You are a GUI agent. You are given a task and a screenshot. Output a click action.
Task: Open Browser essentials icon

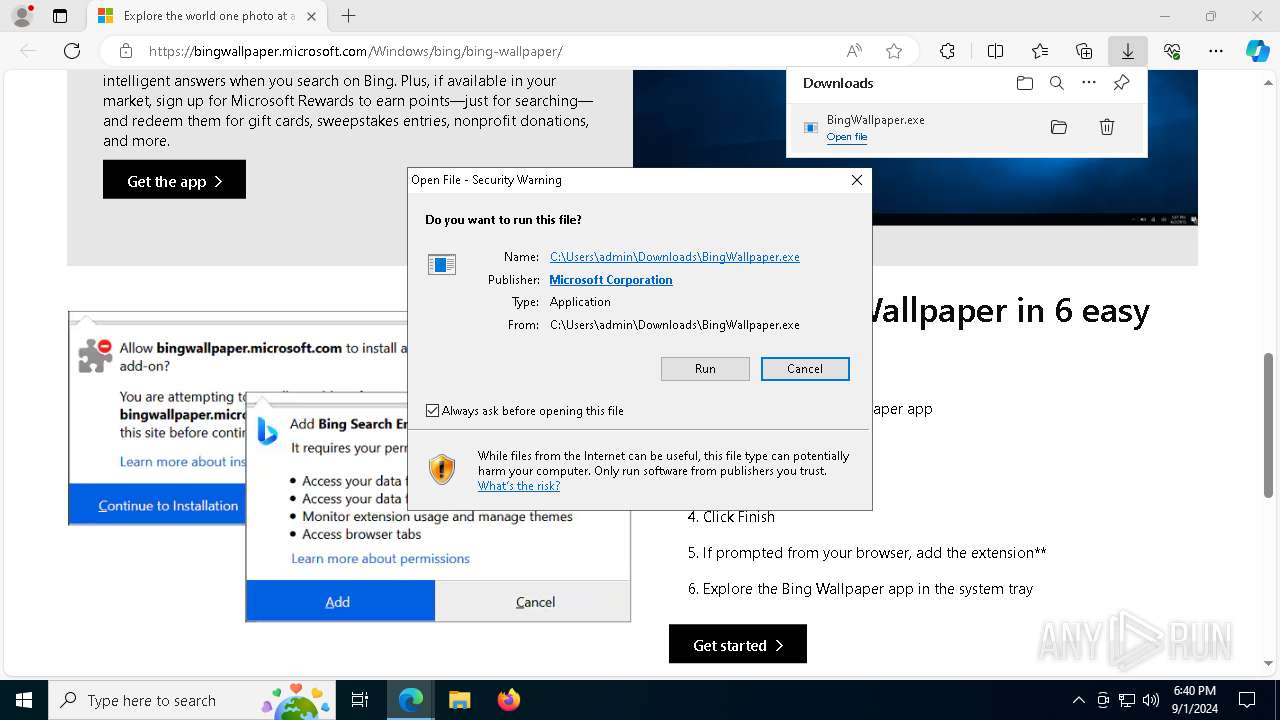point(1172,51)
